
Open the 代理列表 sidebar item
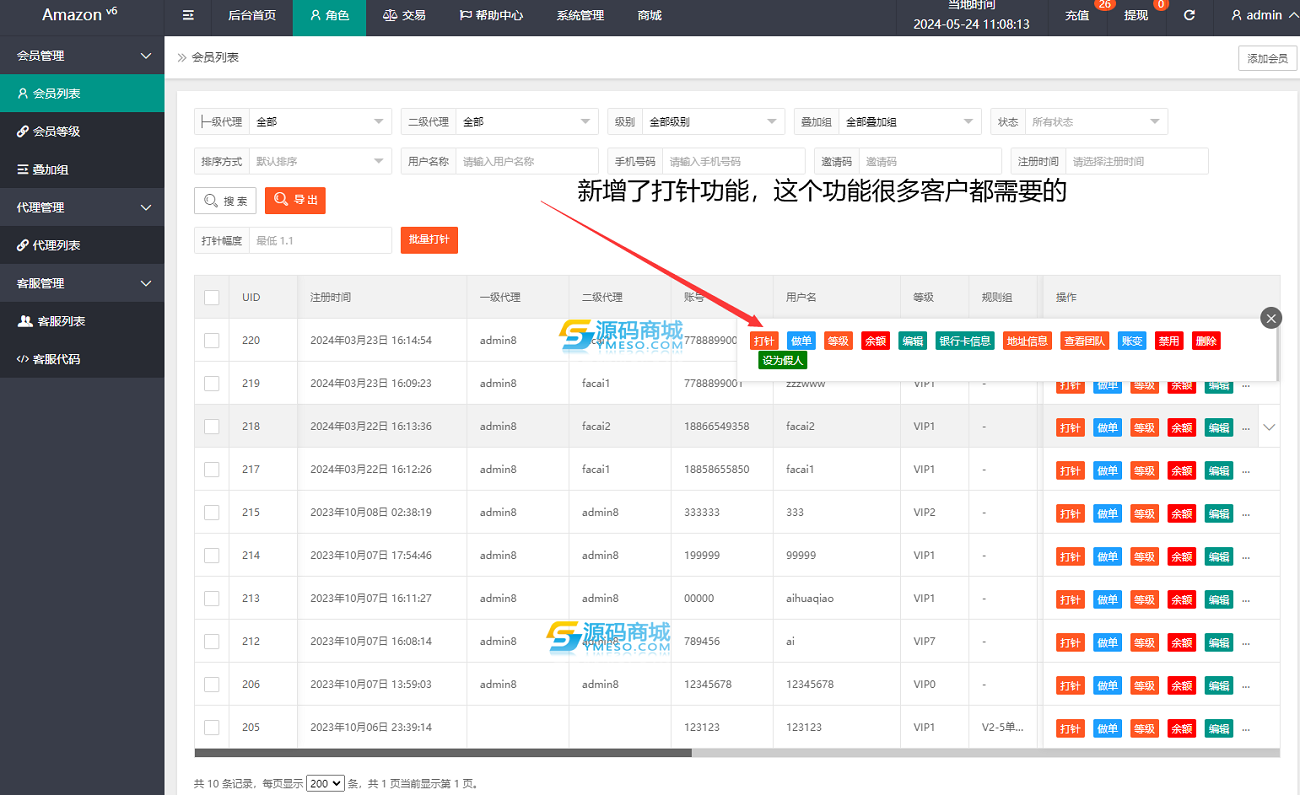coord(82,245)
